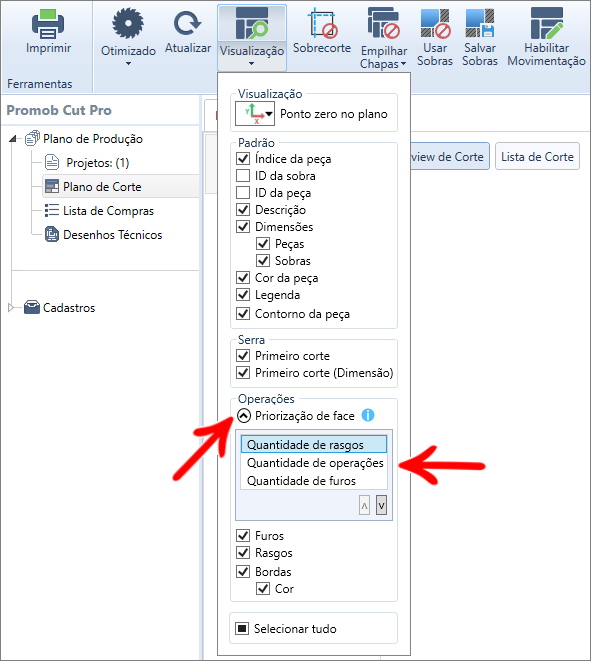Click the blue info icon beside Priorização de face
This screenshot has height=661, width=591.
pos(368,415)
